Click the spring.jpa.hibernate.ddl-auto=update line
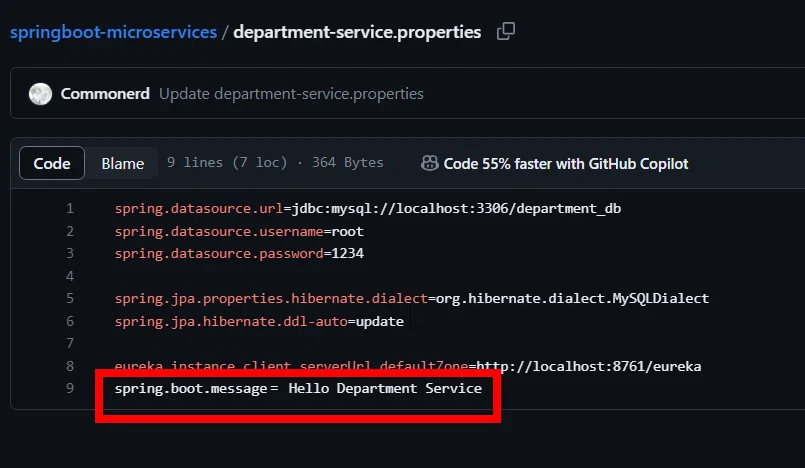This screenshot has width=805, height=468. (x=259, y=322)
